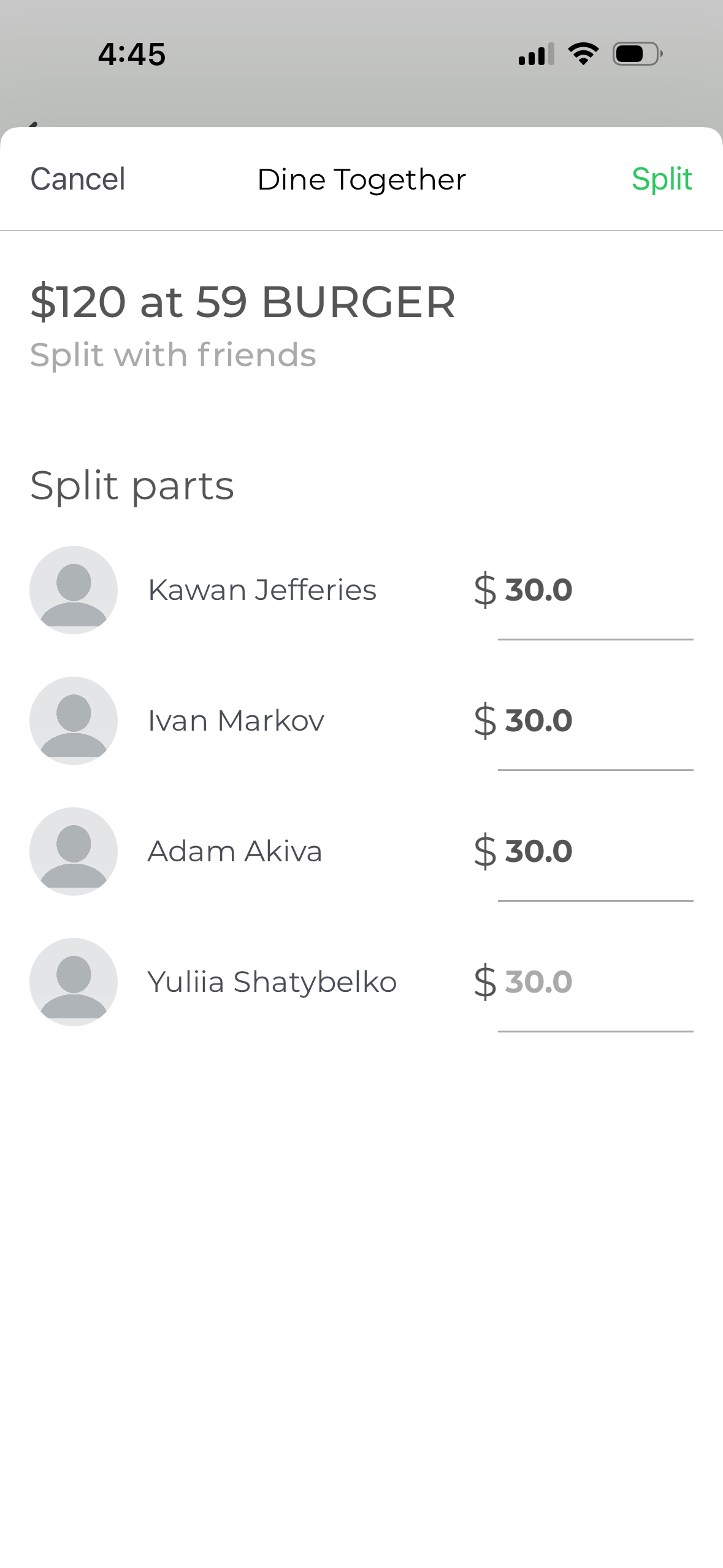Tap Yuliia Shatybelko's profile picture

point(74,982)
